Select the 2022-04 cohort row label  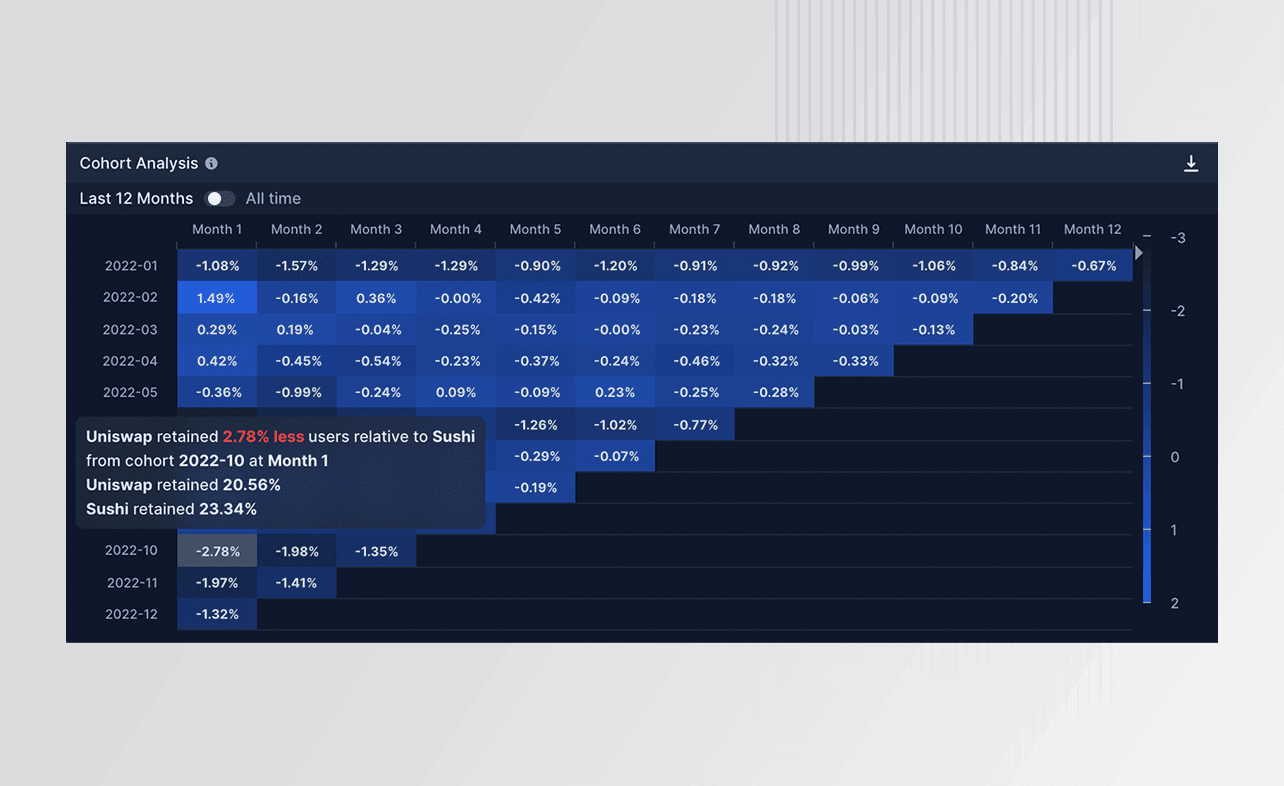[131, 361]
